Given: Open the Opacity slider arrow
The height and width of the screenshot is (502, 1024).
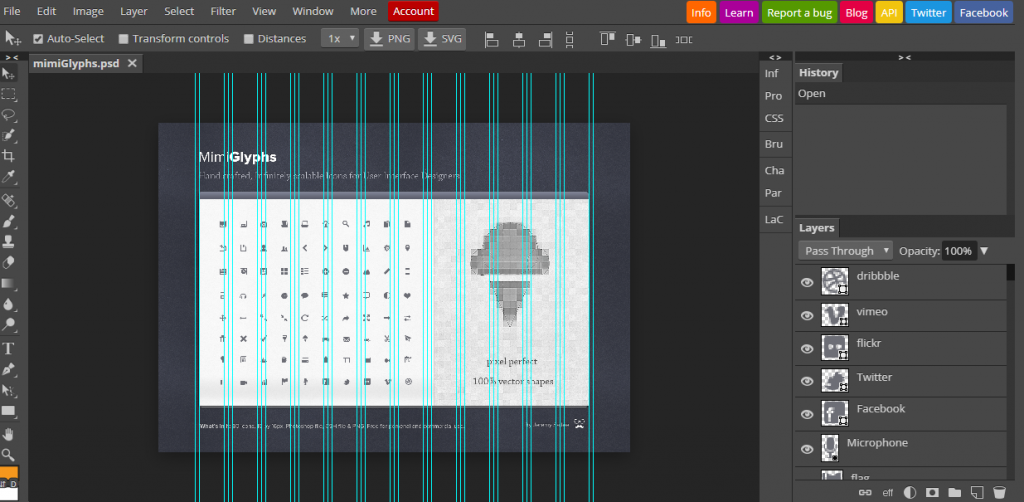Looking at the screenshot, I should pos(984,251).
